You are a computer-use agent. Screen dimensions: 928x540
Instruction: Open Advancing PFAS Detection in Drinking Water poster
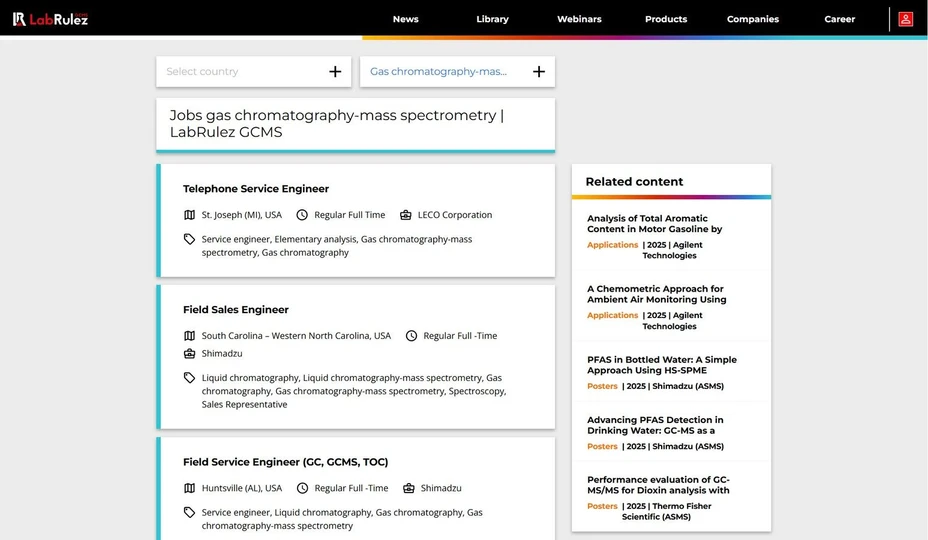click(655, 425)
